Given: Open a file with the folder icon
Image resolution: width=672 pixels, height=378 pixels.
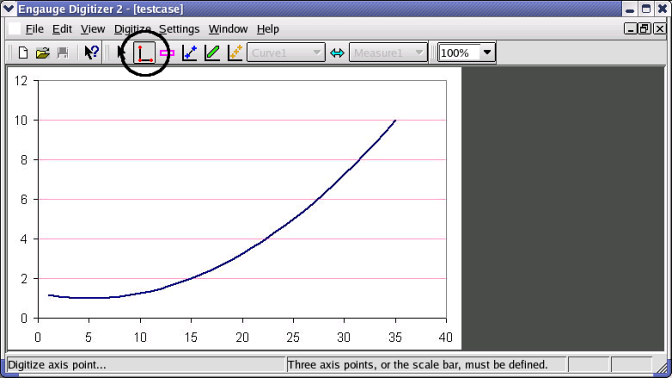Looking at the screenshot, I should (x=42, y=53).
